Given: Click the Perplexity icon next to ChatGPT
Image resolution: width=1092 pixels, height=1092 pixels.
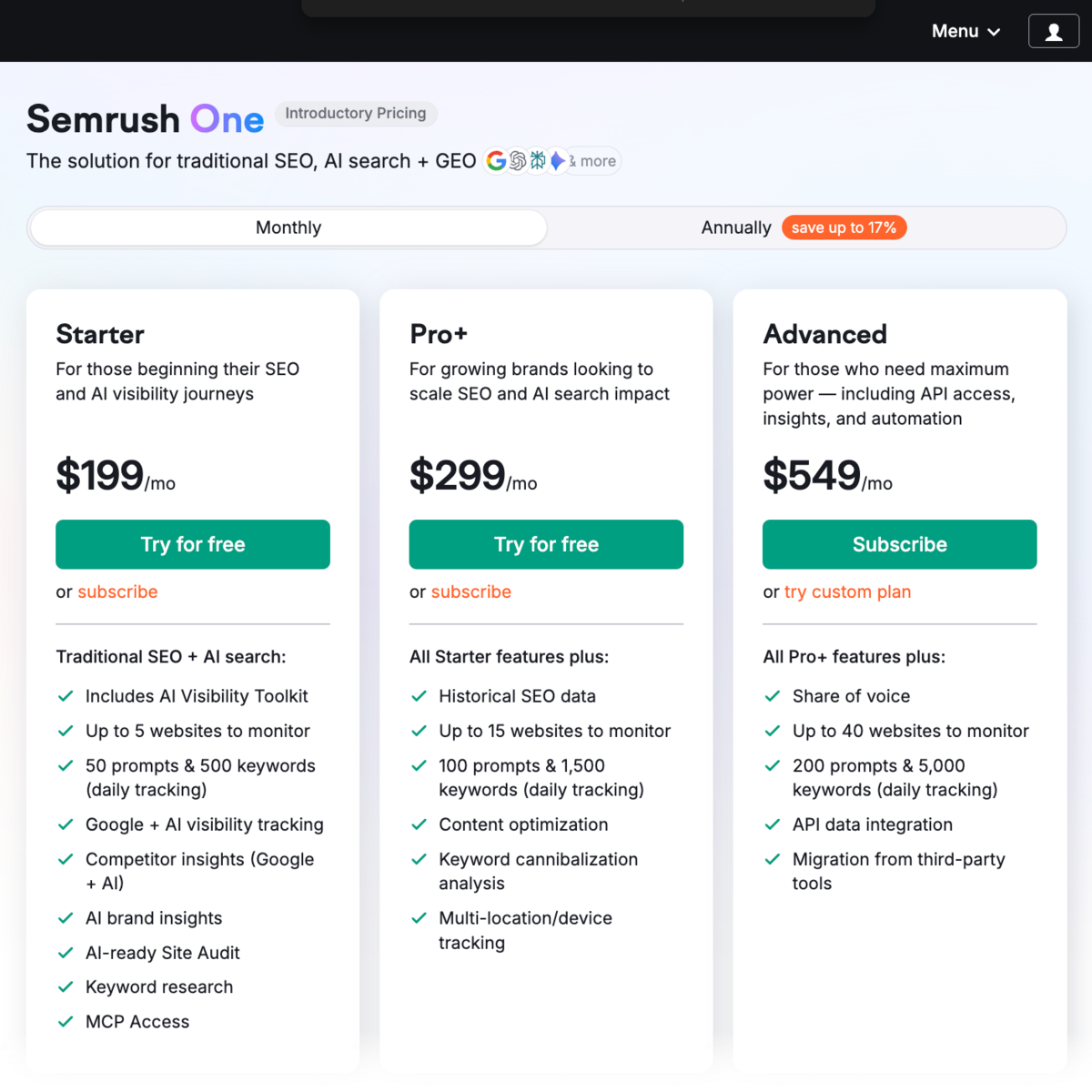Looking at the screenshot, I should pos(537,161).
